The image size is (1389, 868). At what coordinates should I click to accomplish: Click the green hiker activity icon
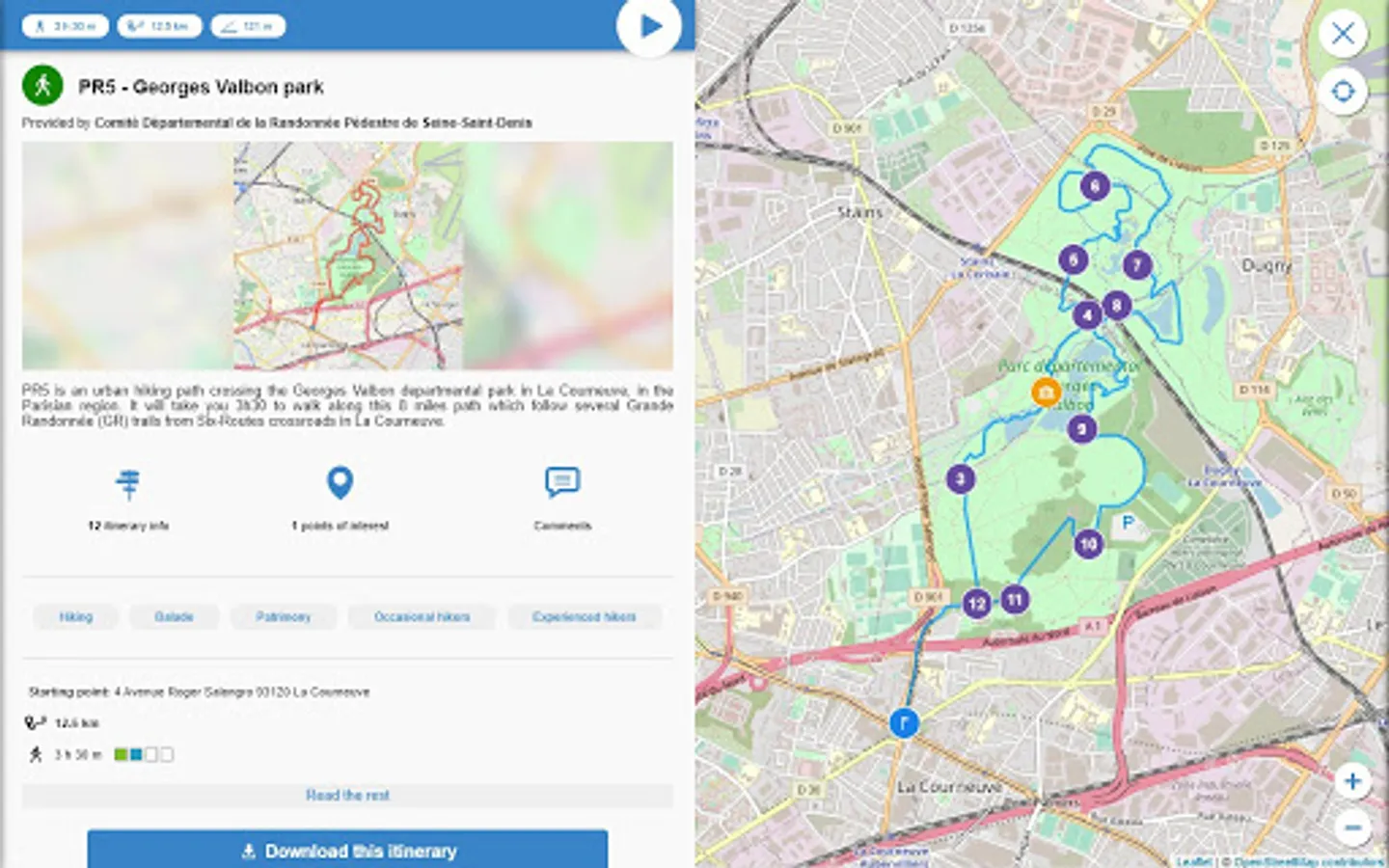(x=42, y=86)
